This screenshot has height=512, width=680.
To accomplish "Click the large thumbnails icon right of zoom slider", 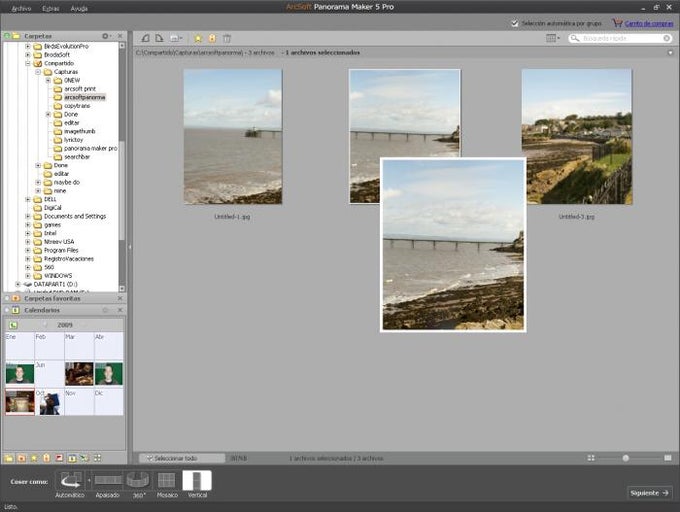I will pos(668,458).
